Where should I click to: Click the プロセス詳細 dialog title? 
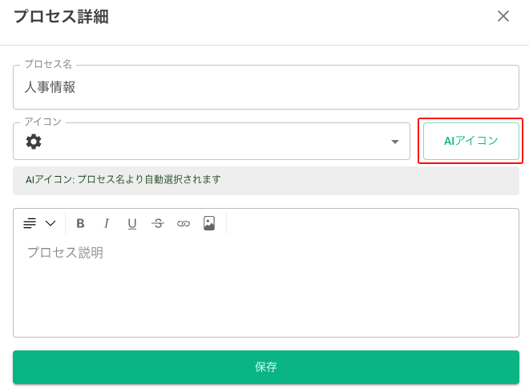tap(61, 17)
